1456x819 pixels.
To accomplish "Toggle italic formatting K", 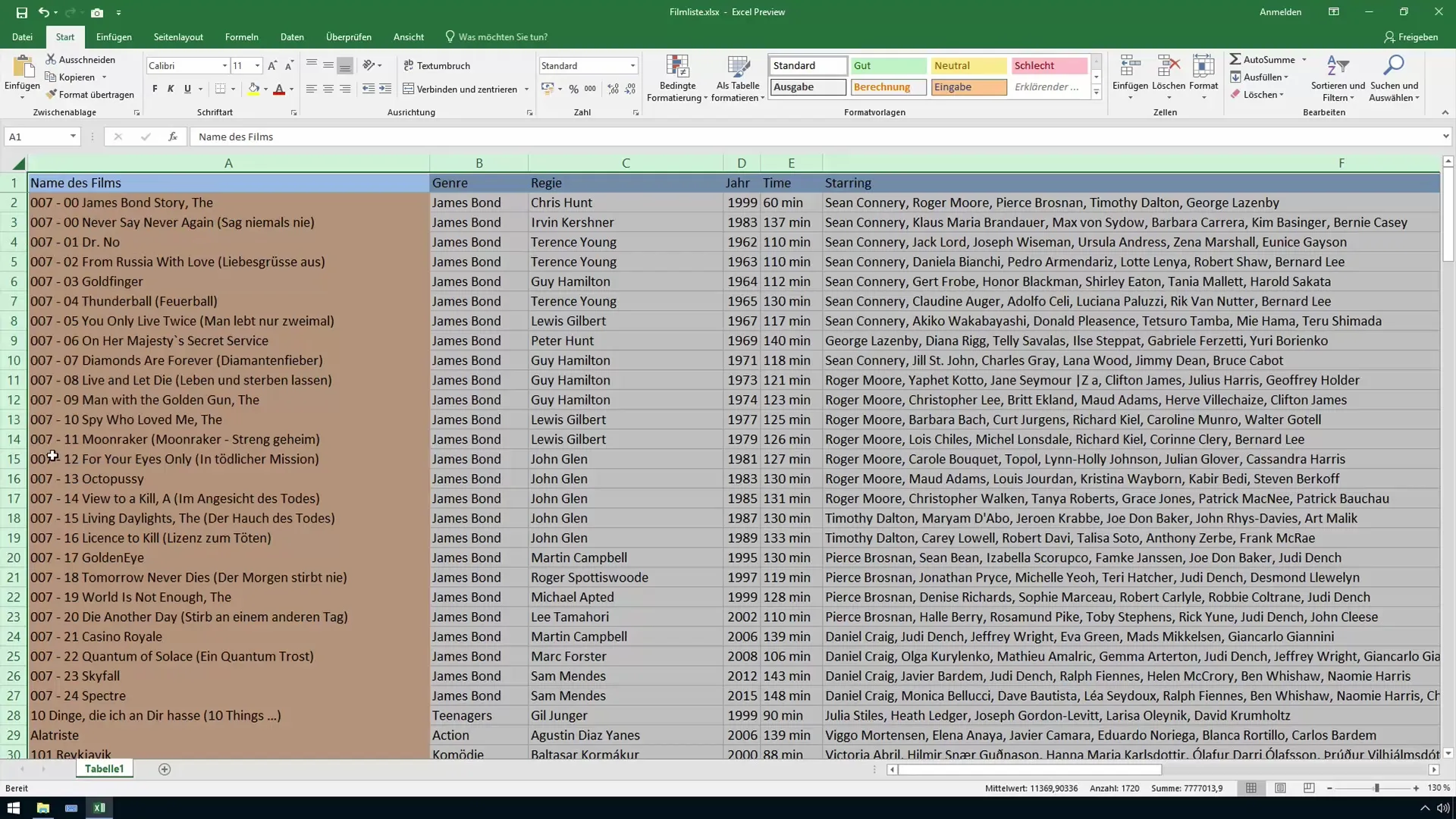I will 171,89.
